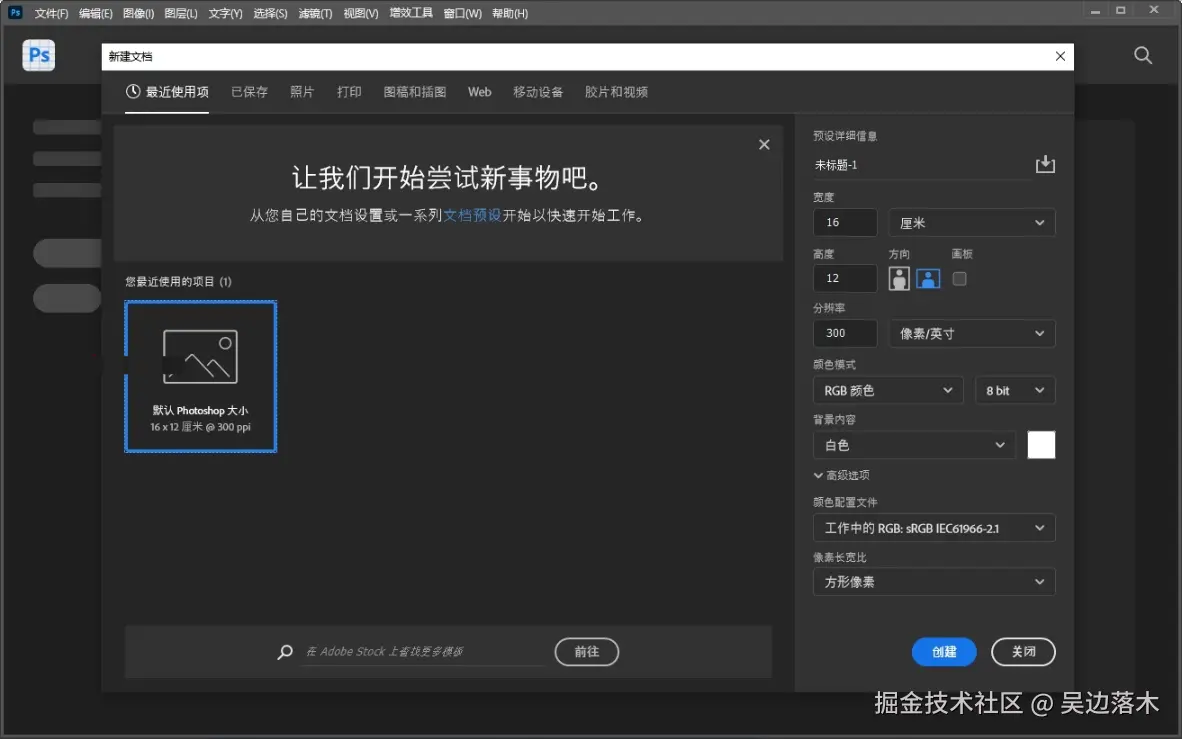Click the Adobe Stock template search field

coord(424,652)
